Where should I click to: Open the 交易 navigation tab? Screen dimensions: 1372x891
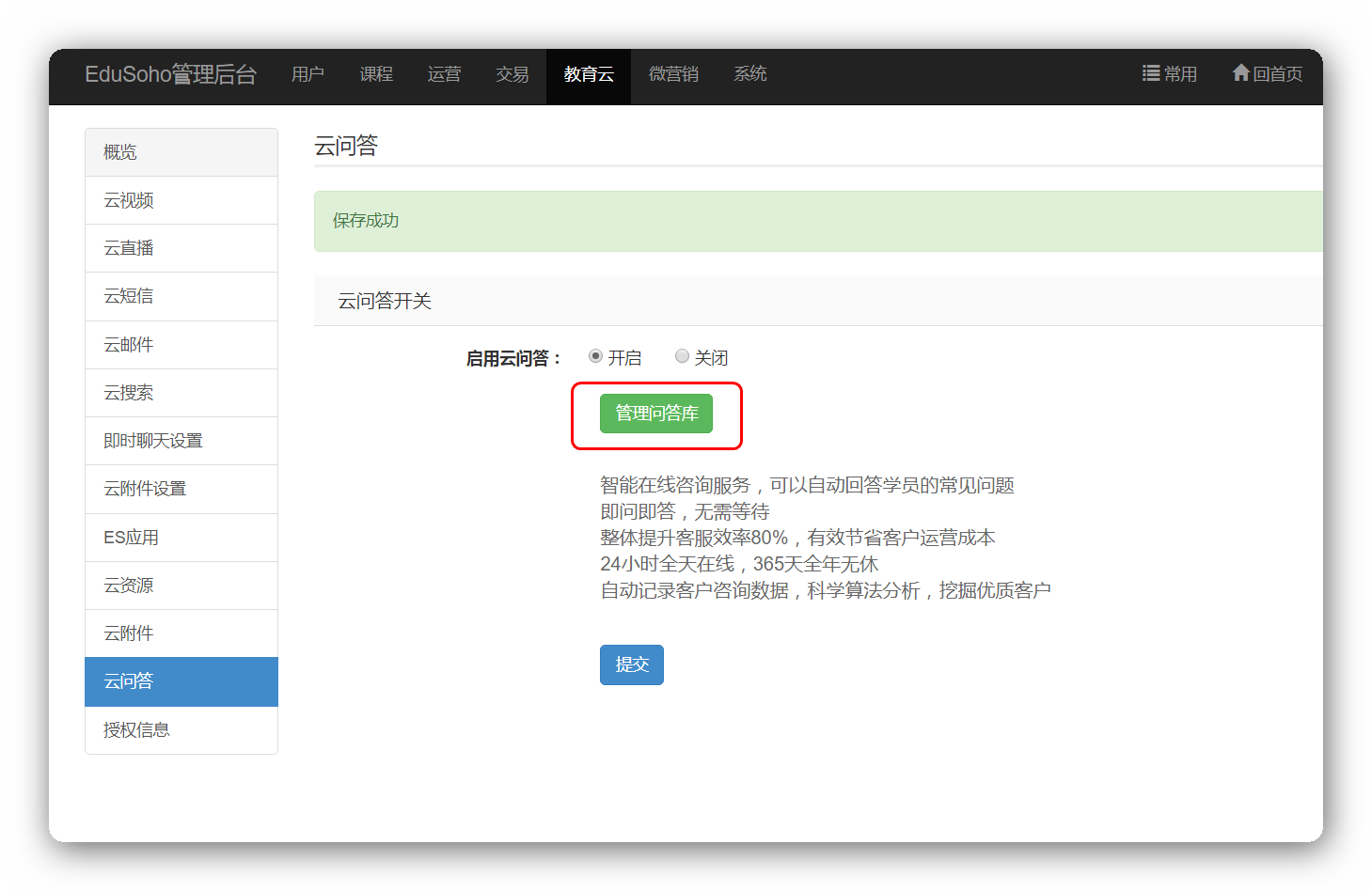coord(513,74)
